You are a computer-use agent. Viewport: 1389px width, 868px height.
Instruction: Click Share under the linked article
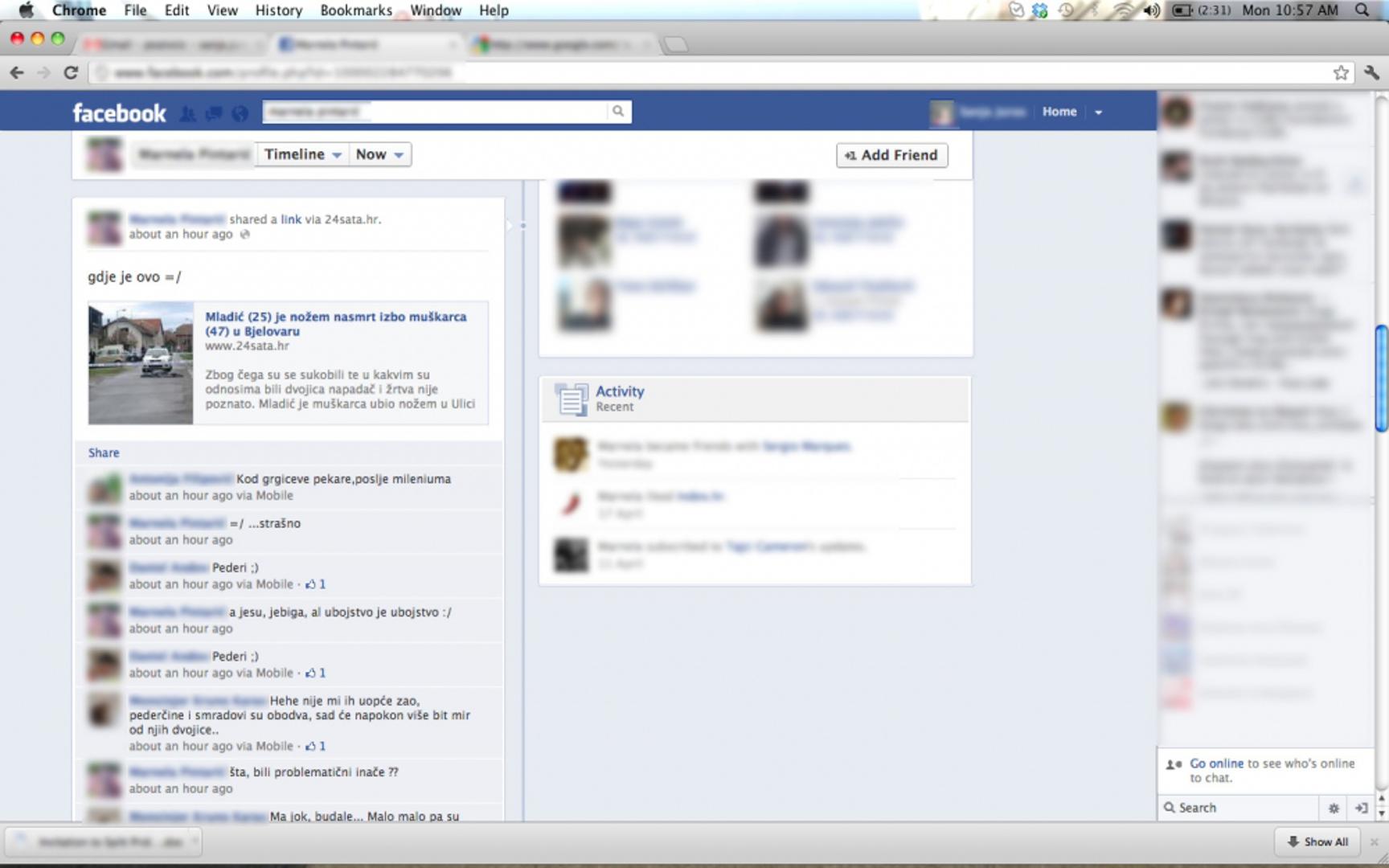pos(104,453)
